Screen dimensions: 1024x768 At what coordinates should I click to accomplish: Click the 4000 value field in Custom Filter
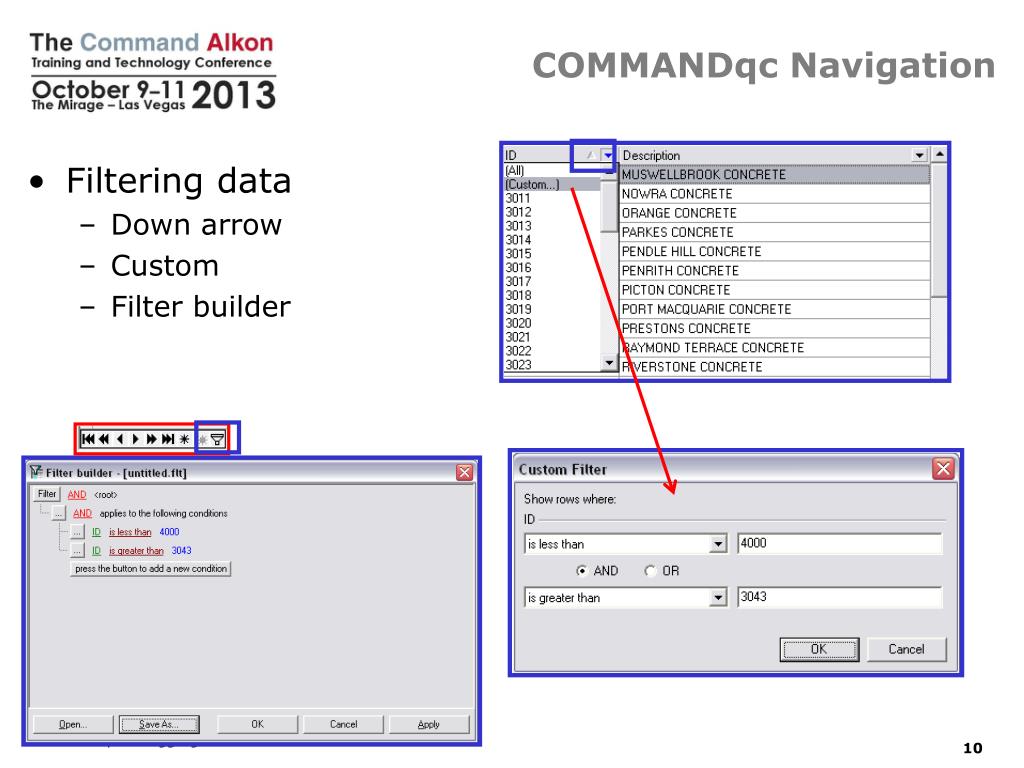coord(840,543)
